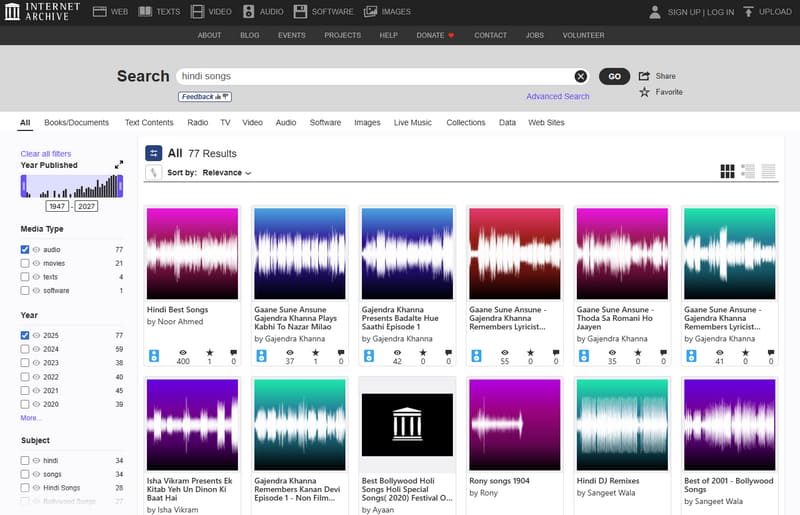Image resolution: width=800 pixels, height=515 pixels.
Task: Open the Advanced Search link
Action: (558, 96)
